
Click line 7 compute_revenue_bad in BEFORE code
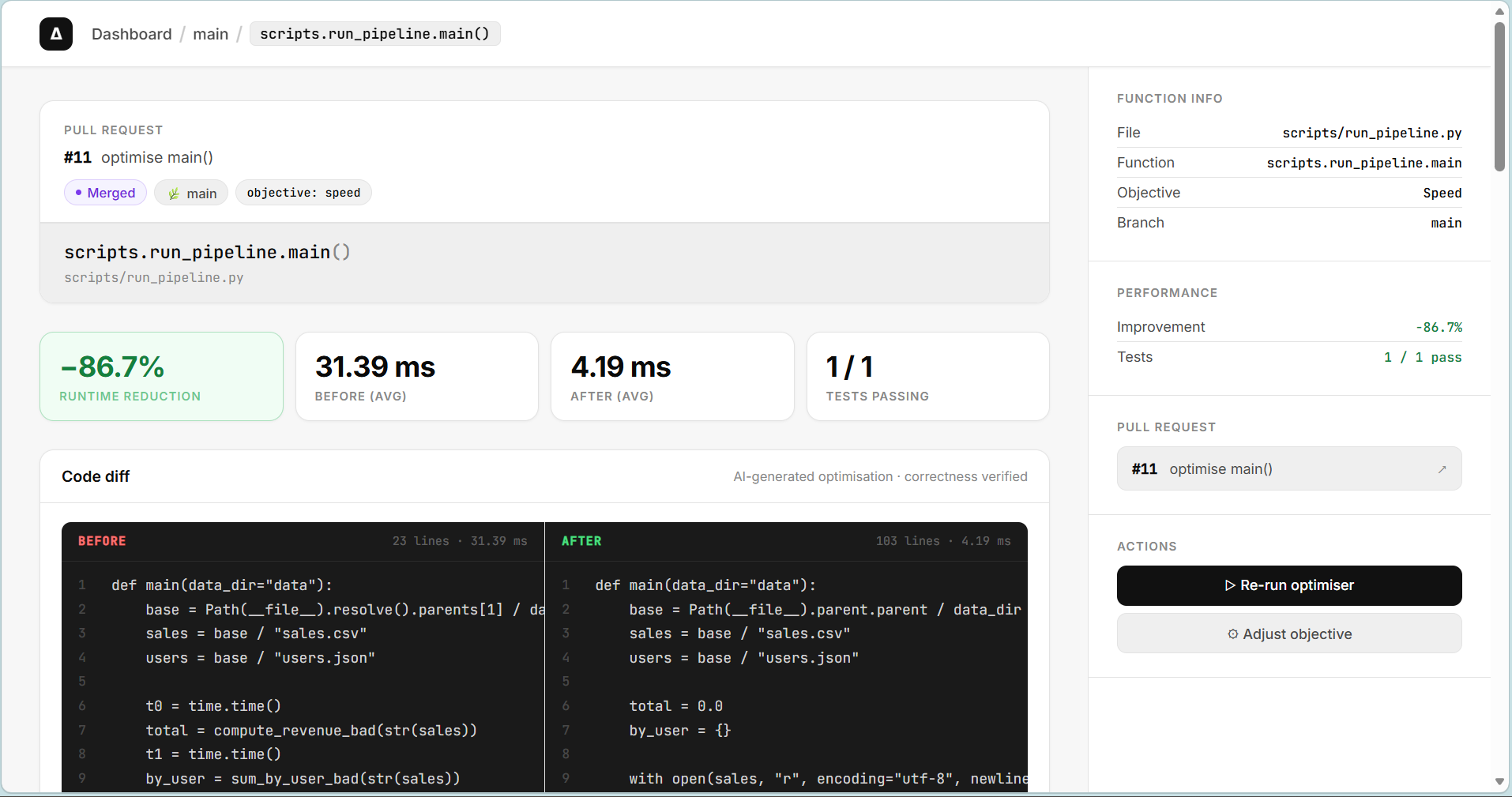click(x=311, y=731)
